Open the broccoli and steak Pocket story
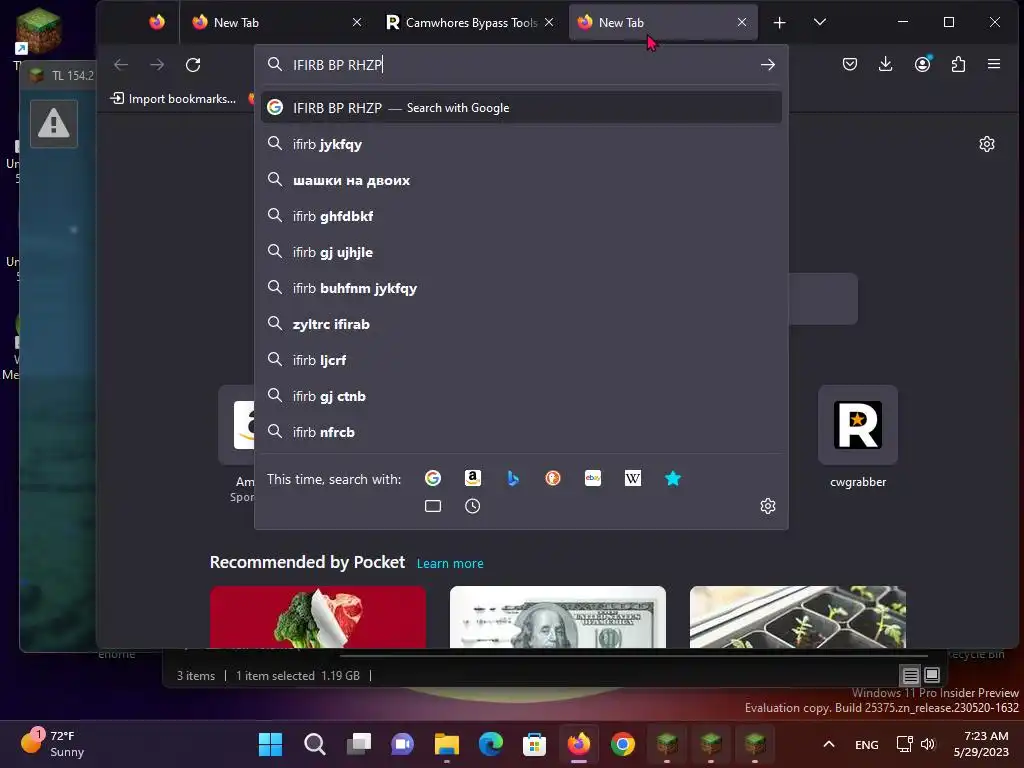The width and height of the screenshot is (1024, 768). [317, 616]
